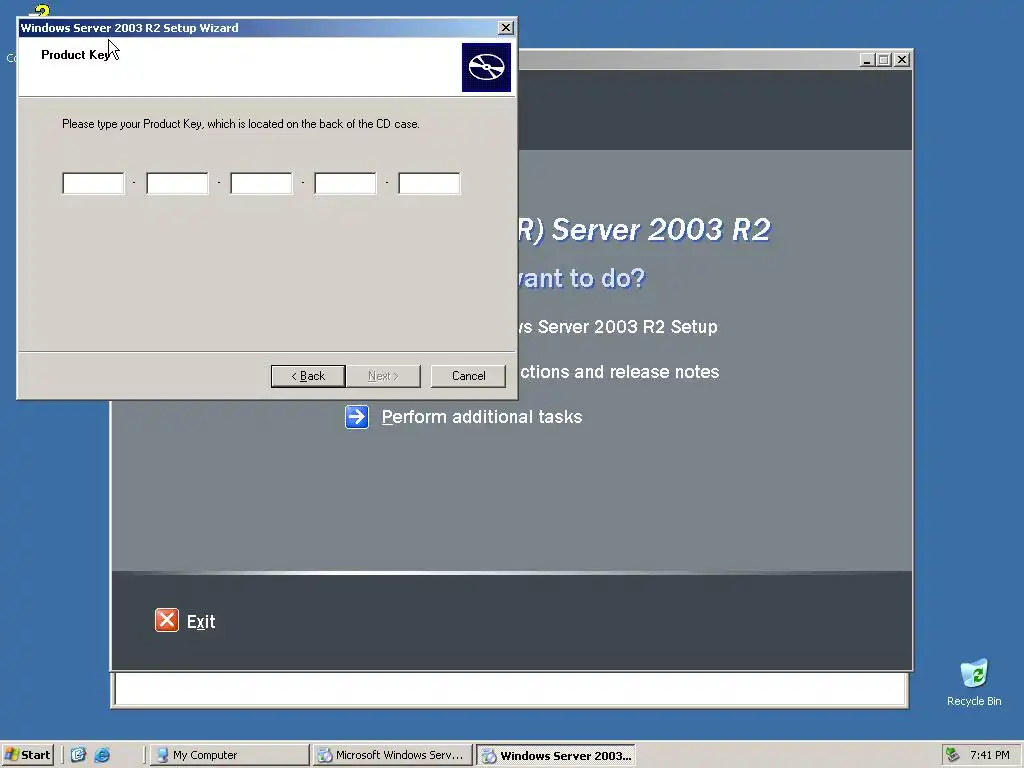This screenshot has height=768, width=1024.
Task: Click the CD icon in the wizard header
Action: 487,67
